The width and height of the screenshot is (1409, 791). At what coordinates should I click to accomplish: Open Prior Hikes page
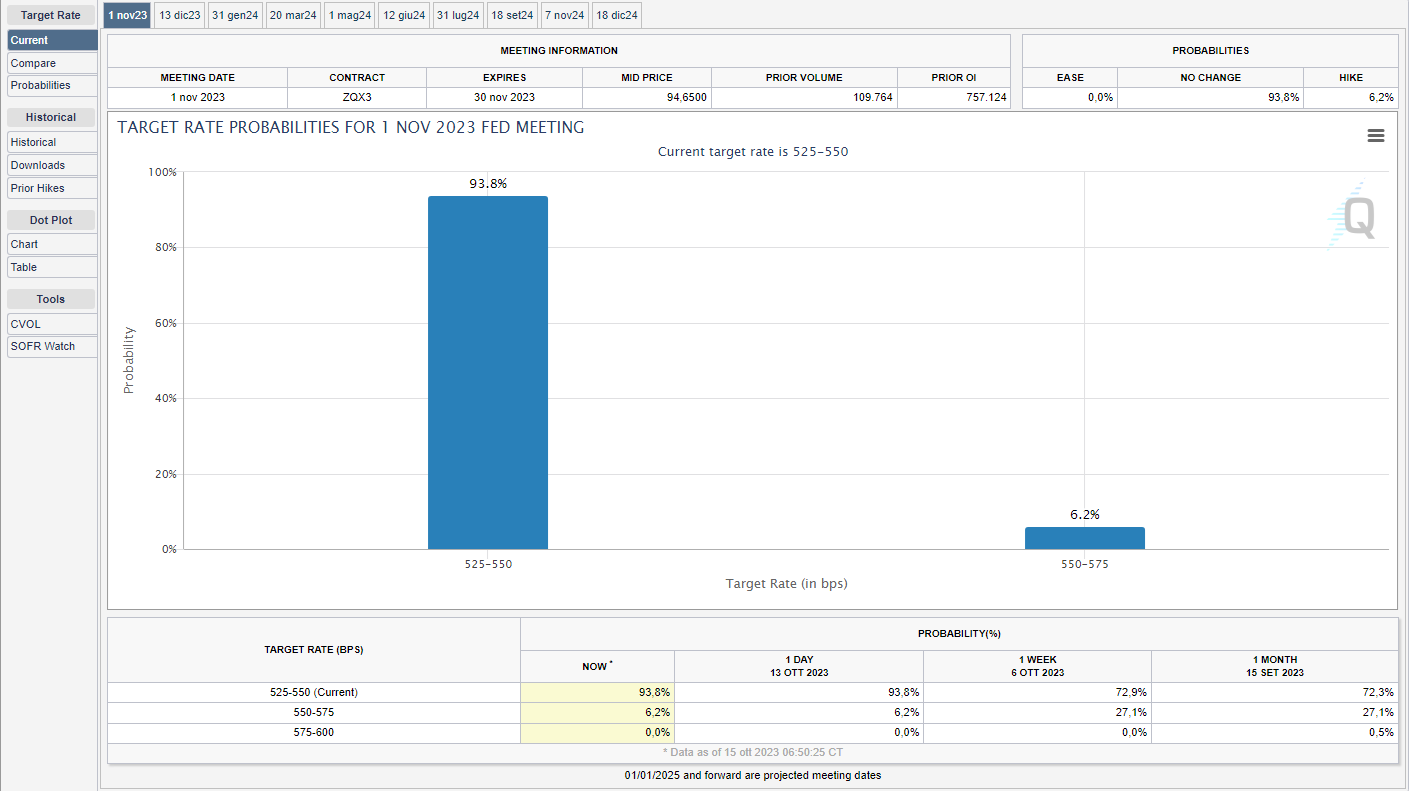pyautogui.click(x=52, y=188)
